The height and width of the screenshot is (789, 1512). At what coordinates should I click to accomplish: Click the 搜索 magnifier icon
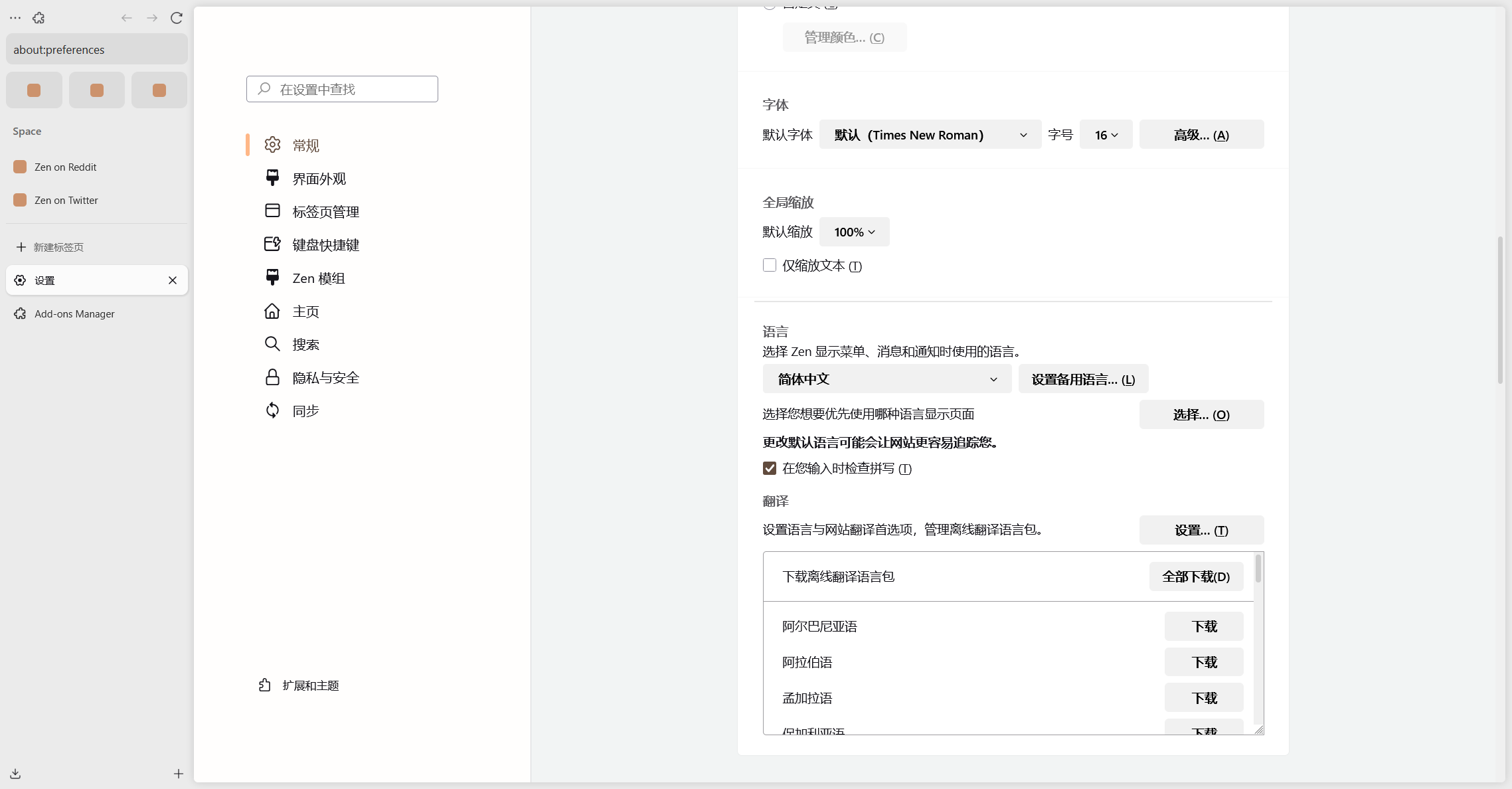[272, 344]
